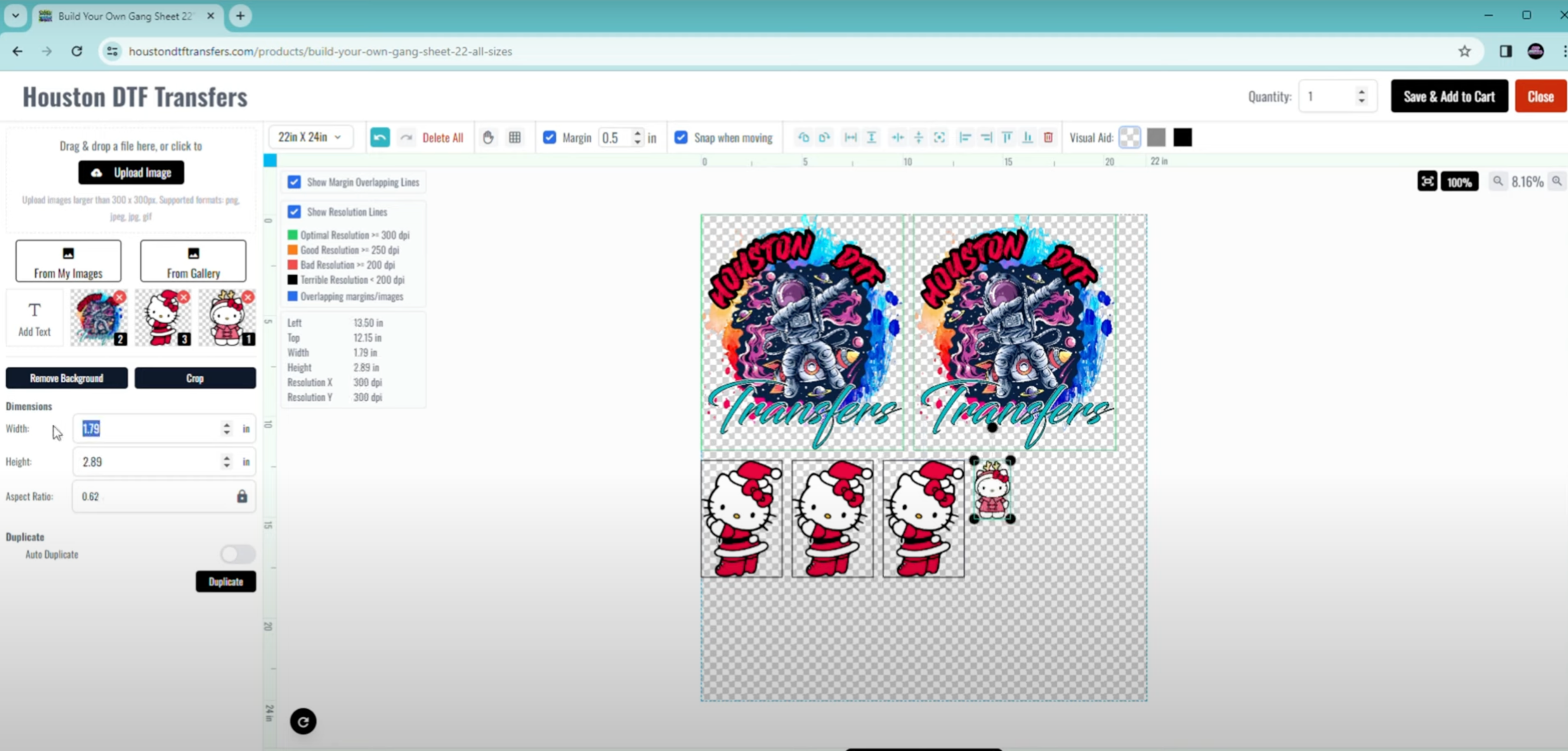This screenshot has height=751, width=1568.
Task: Align selected image to top edge
Action: [x=1007, y=137]
